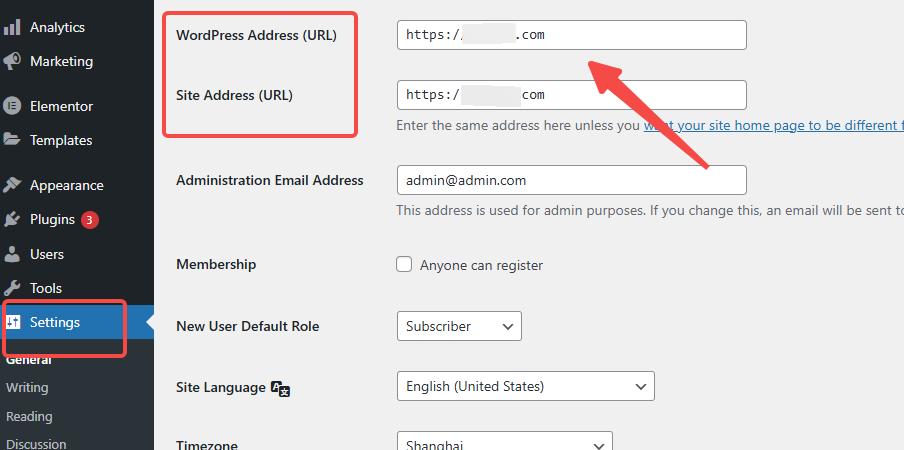Click the Site Language label text
Image resolution: width=904 pixels, height=450 pixels.
[220, 387]
